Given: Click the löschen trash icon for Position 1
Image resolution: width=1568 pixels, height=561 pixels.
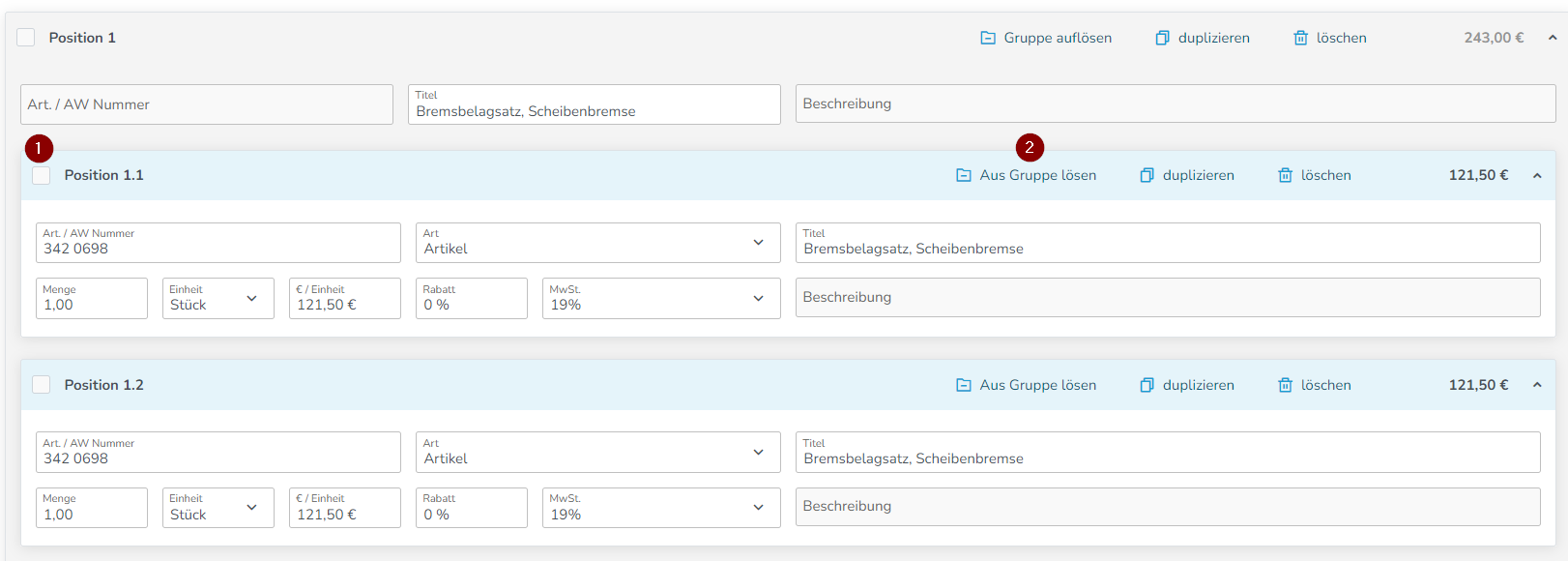Looking at the screenshot, I should (x=1301, y=38).
